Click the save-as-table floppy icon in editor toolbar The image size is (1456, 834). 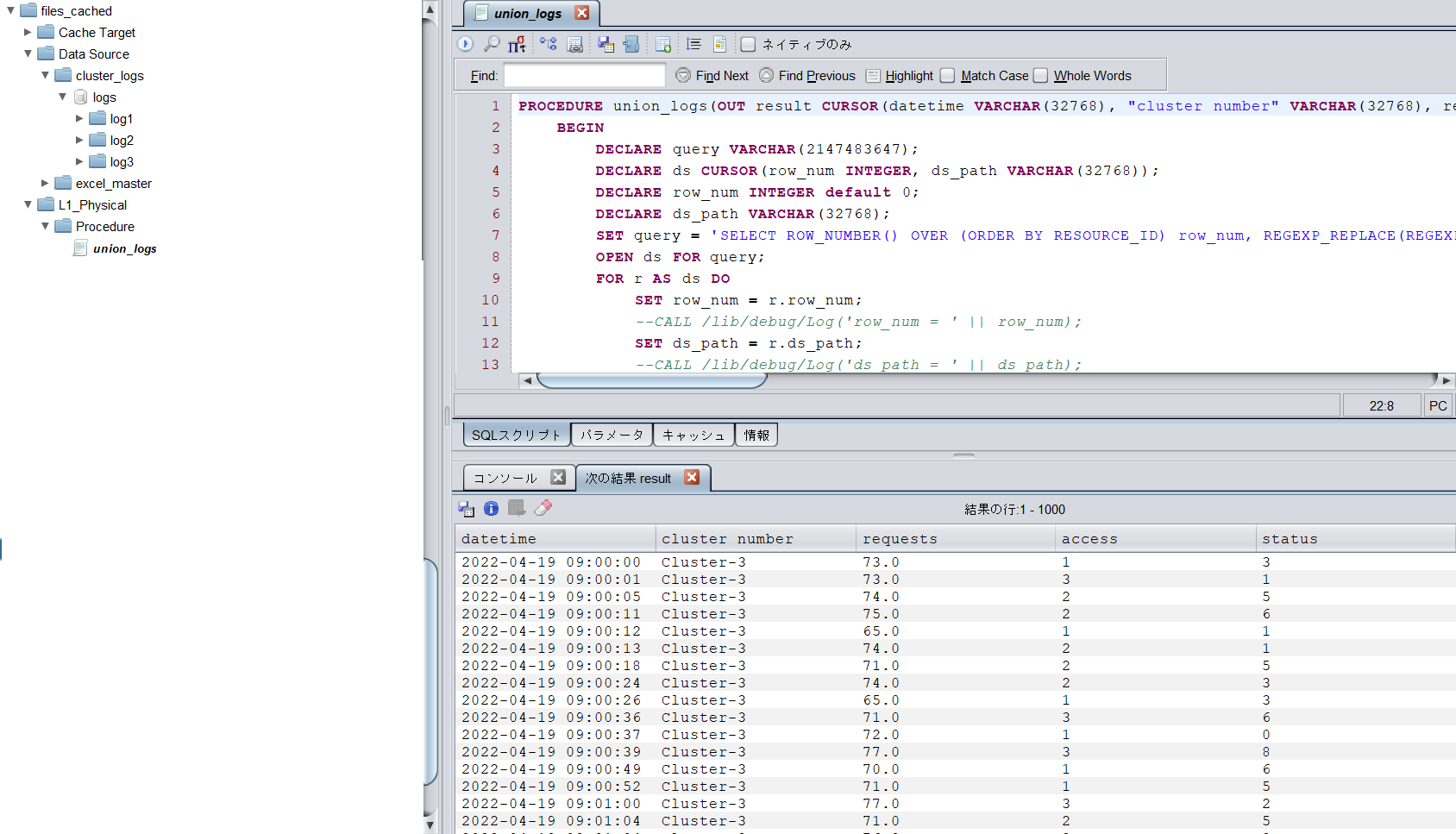(x=606, y=44)
